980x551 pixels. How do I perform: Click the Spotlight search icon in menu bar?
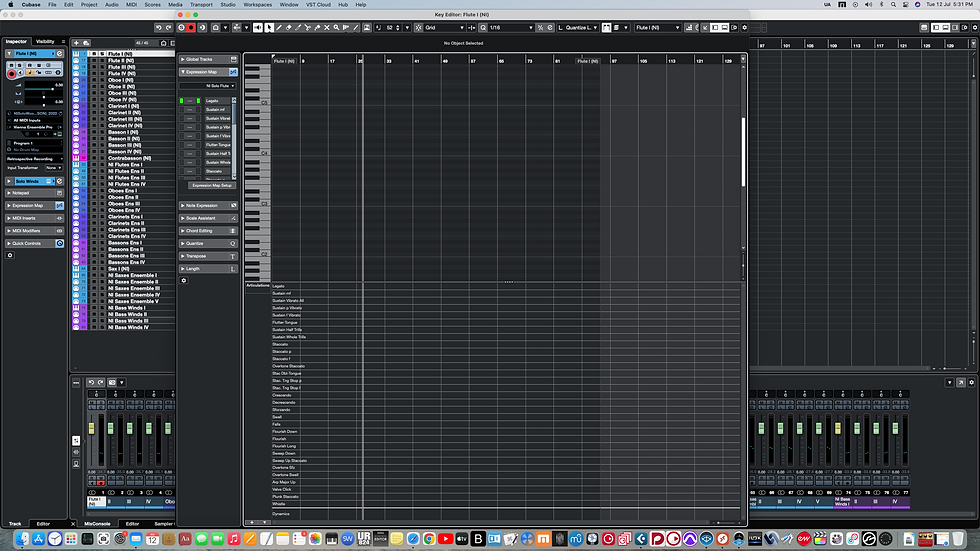(893, 4)
